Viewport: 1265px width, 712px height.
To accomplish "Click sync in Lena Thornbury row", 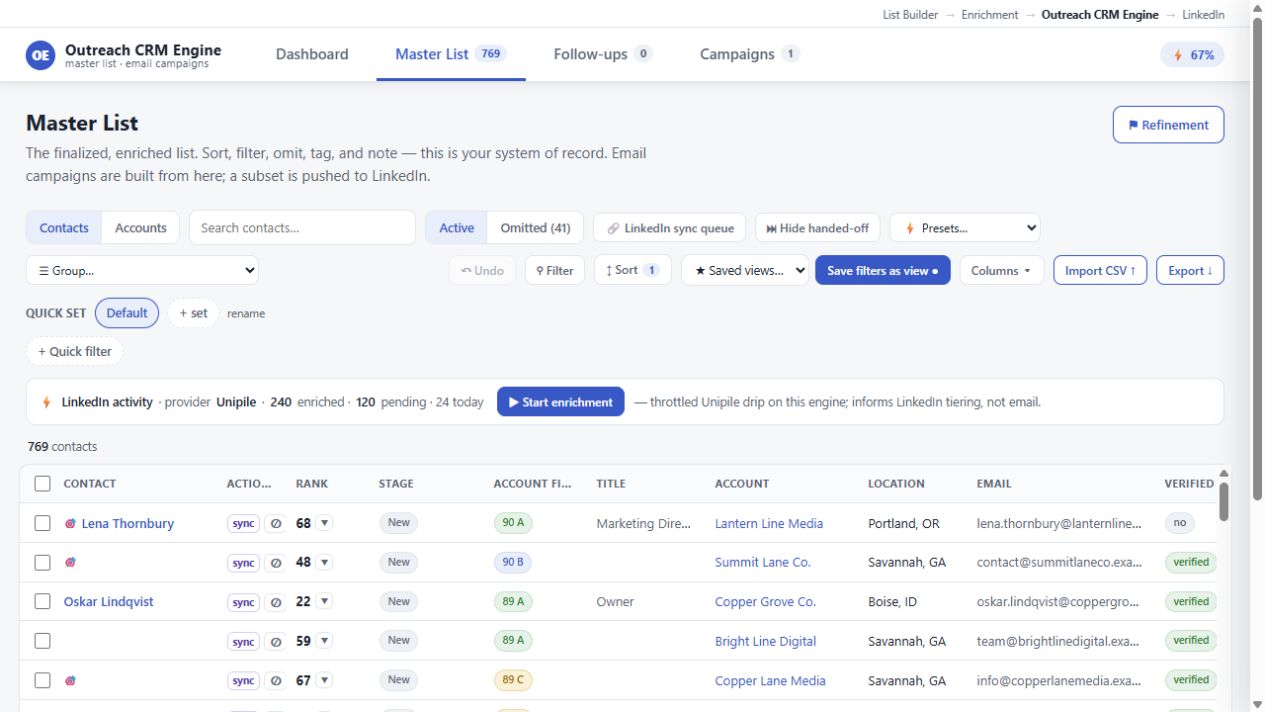I will pos(244,523).
